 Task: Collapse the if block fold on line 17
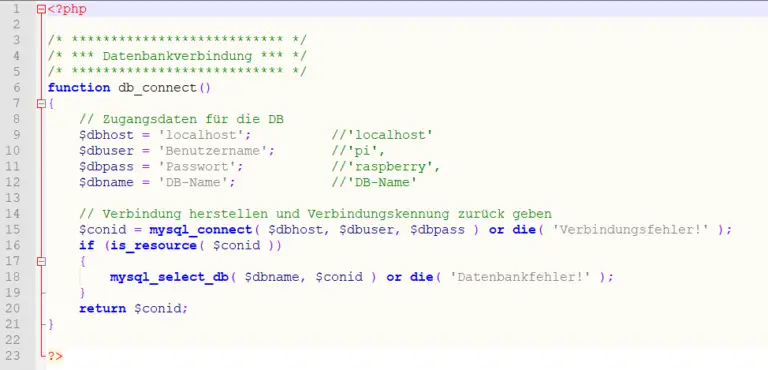tap(42, 262)
